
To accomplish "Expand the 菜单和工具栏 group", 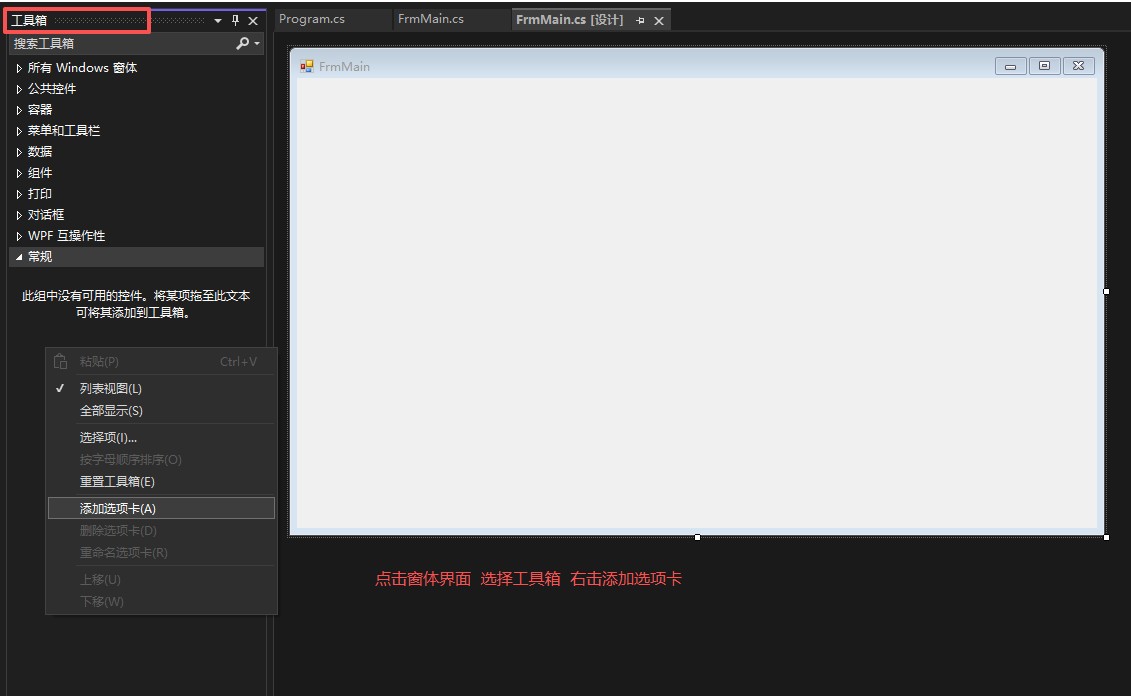I will point(19,131).
